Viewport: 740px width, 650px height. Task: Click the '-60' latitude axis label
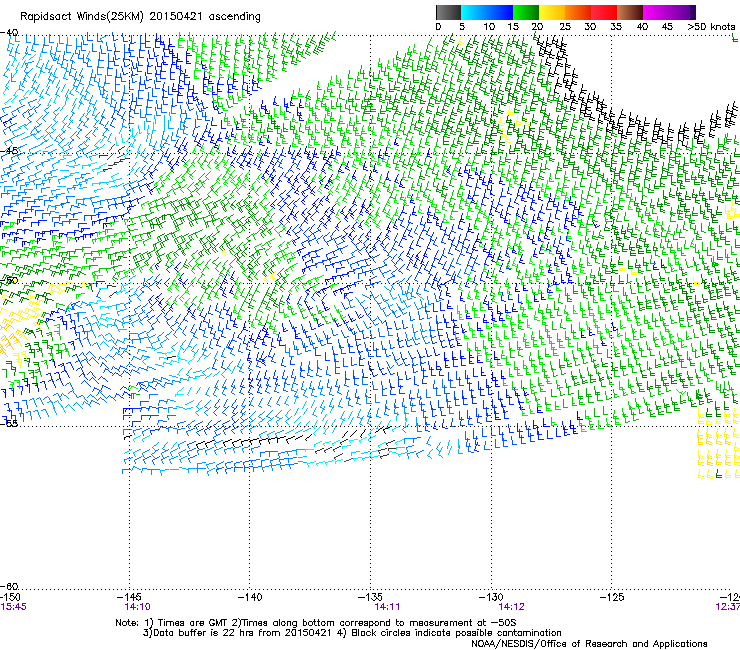point(9,586)
